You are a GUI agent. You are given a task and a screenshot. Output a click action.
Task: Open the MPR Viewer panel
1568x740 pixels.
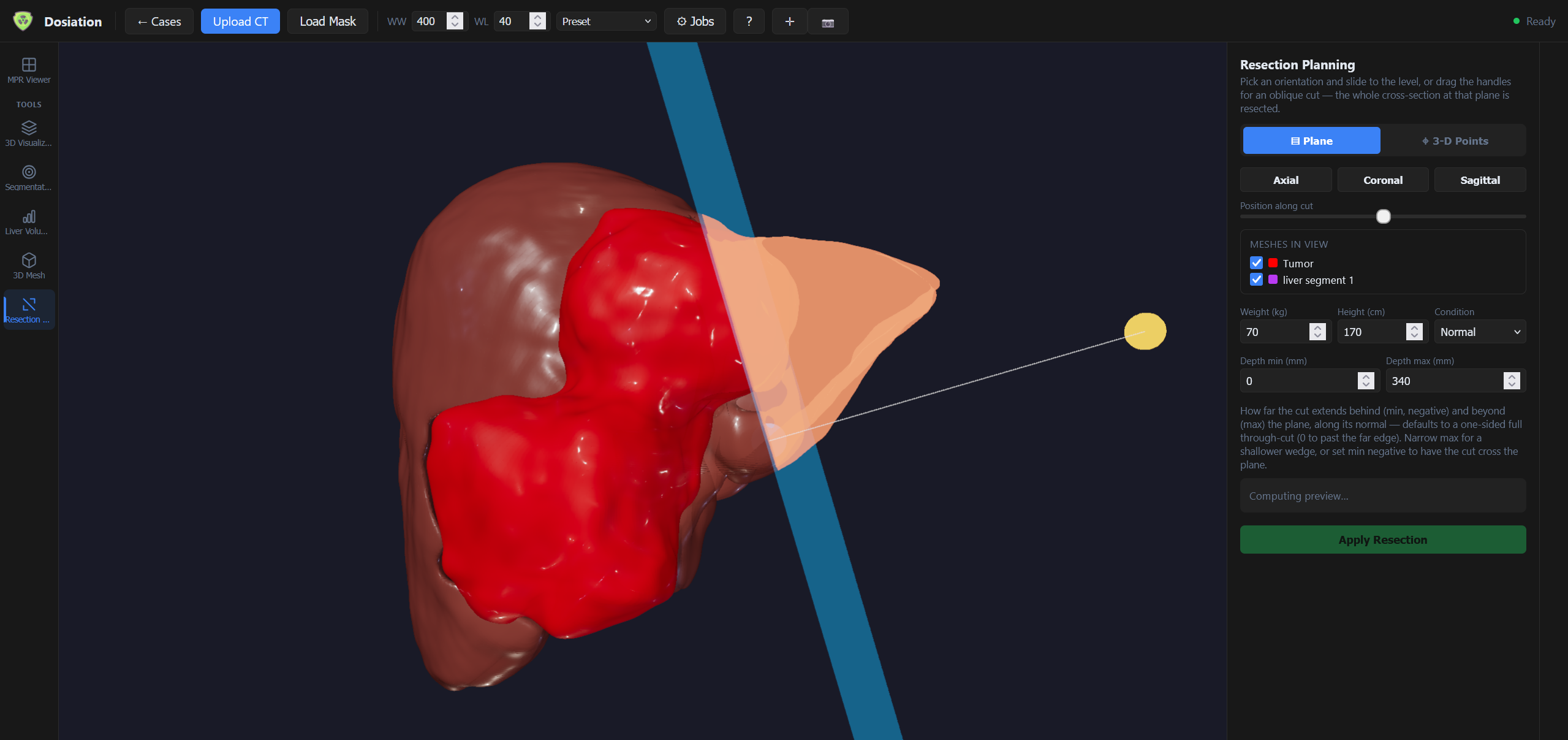point(29,71)
